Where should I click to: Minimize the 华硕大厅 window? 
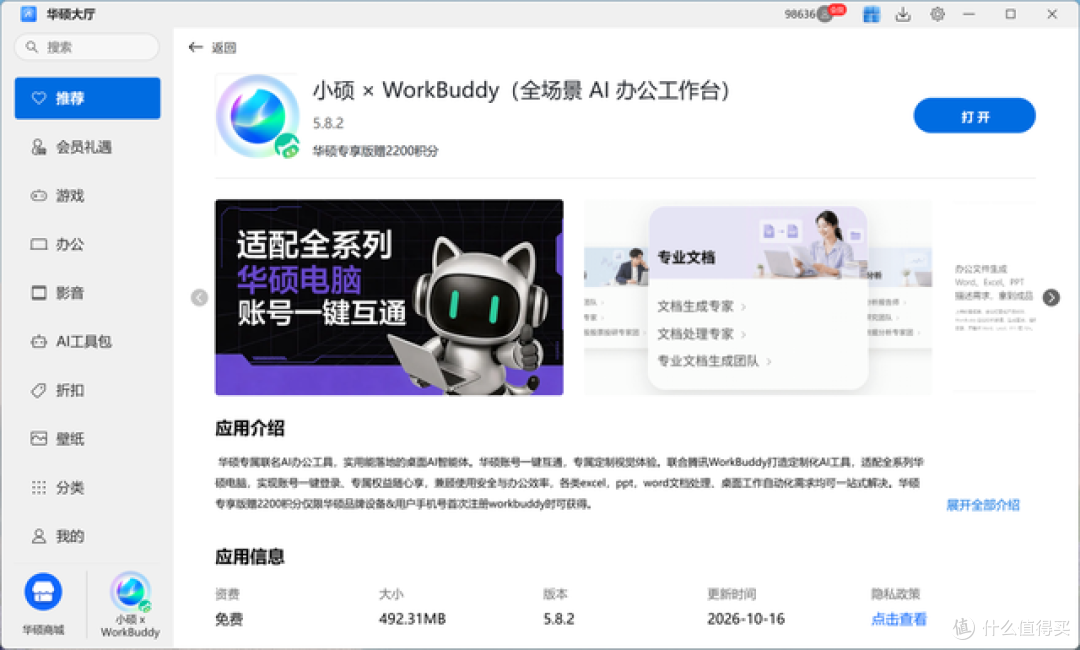click(968, 14)
